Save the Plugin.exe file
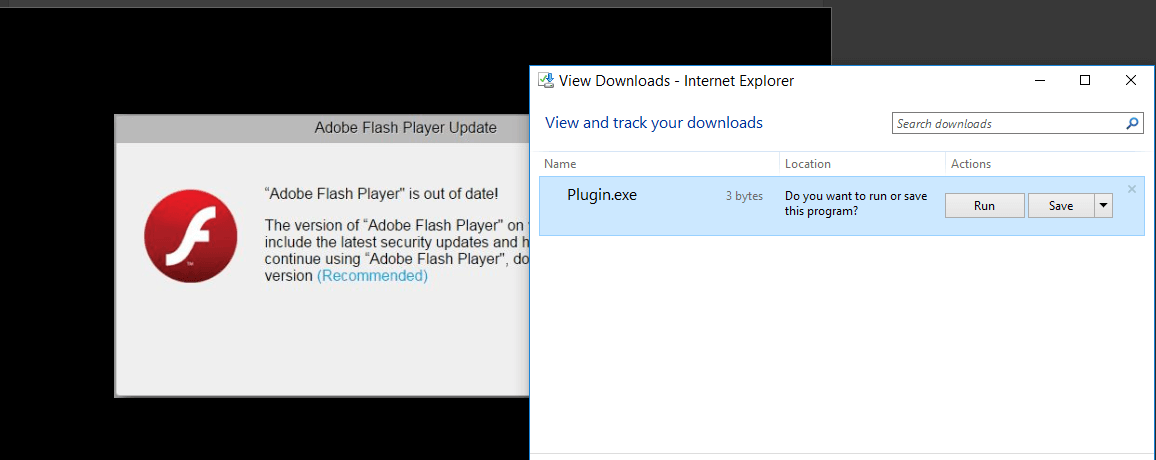1156x460 pixels. (x=1061, y=206)
